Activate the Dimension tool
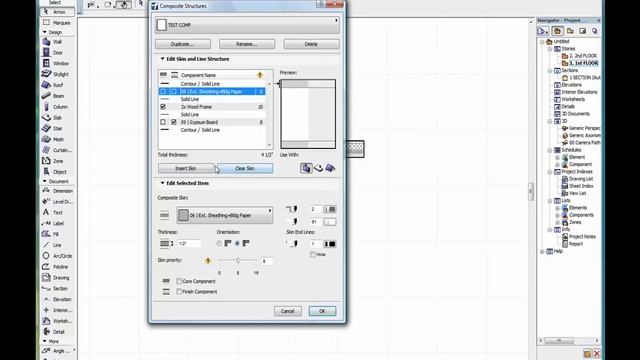640x360 pixels. [x=57, y=191]
